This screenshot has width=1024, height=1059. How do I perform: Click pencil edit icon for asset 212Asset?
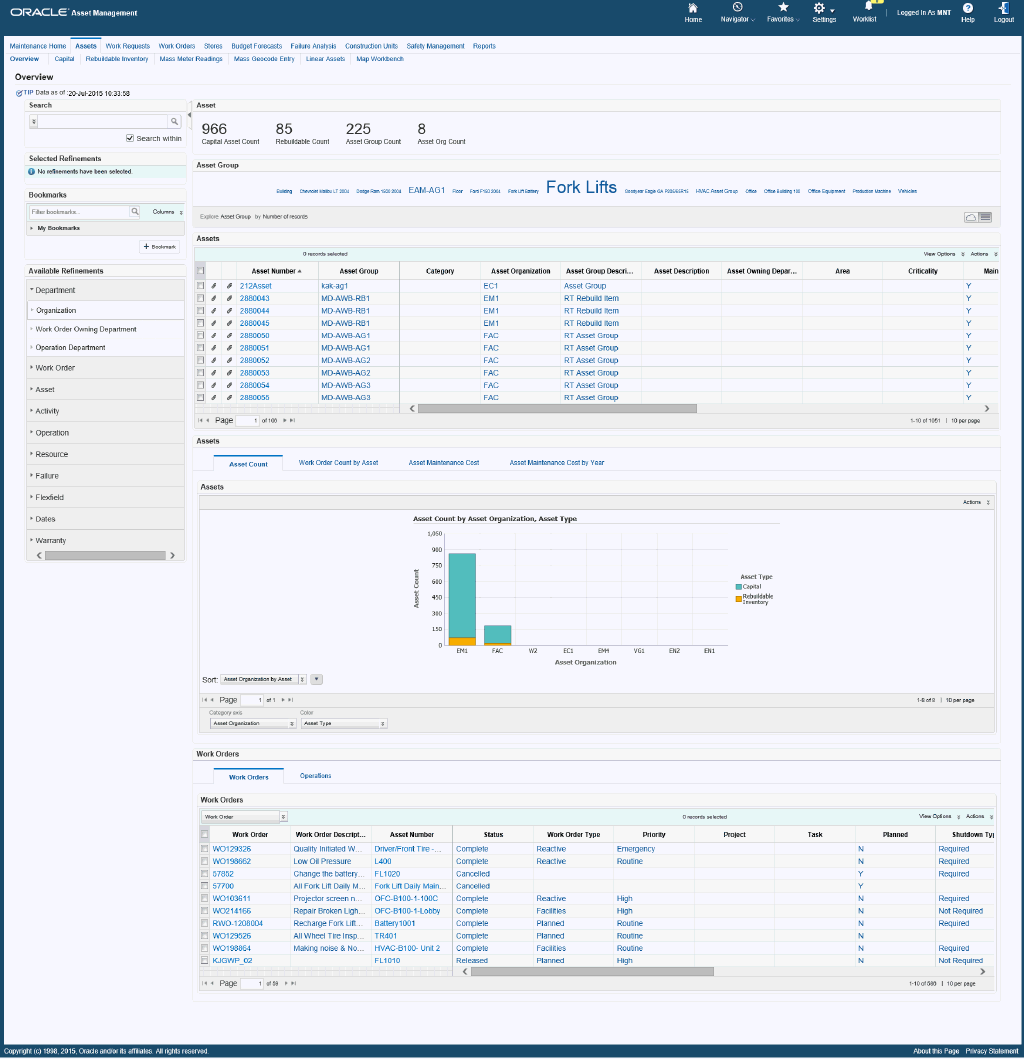[213, 286]
